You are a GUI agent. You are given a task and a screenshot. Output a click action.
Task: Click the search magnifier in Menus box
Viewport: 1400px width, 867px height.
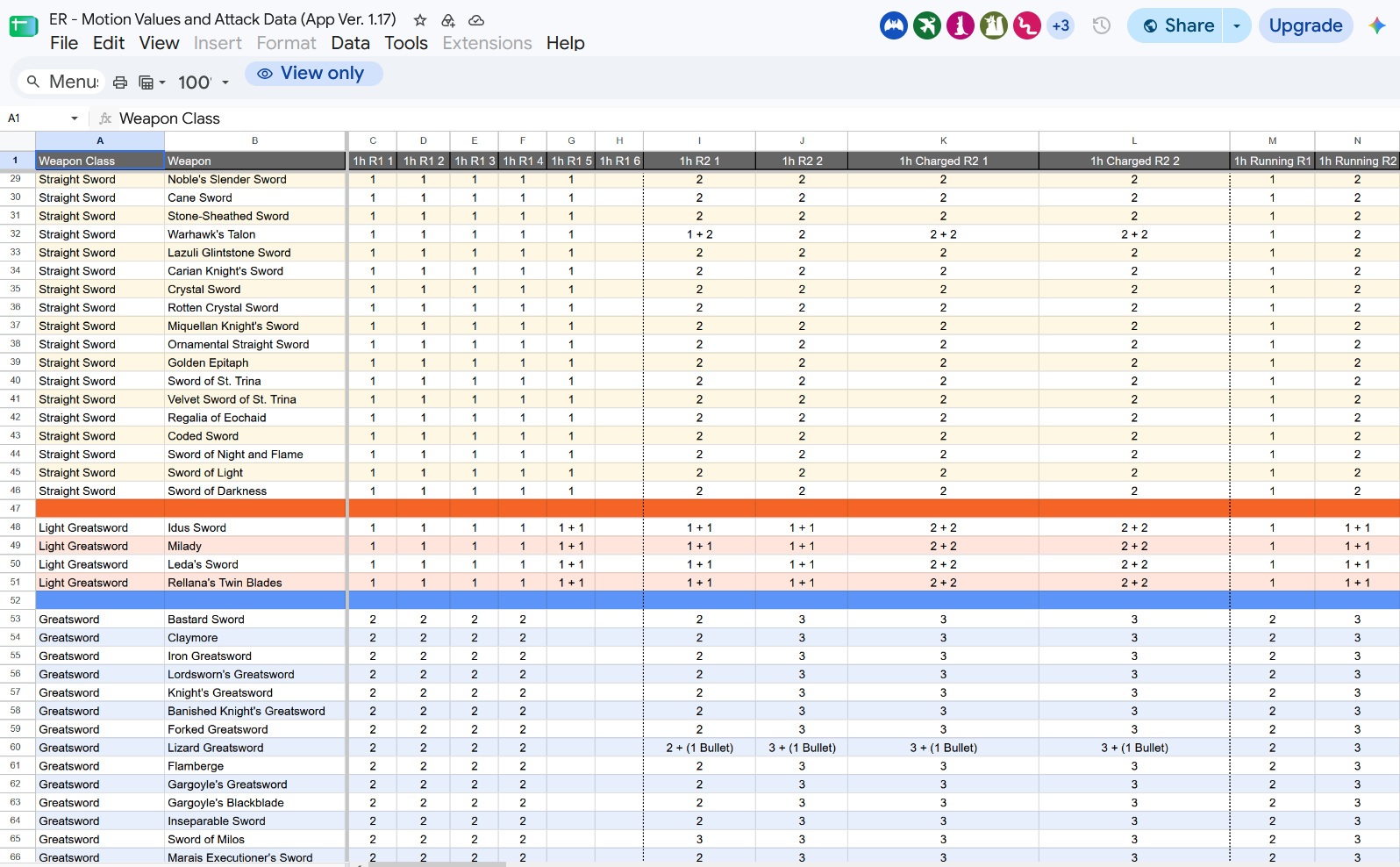tap(33, 82)
